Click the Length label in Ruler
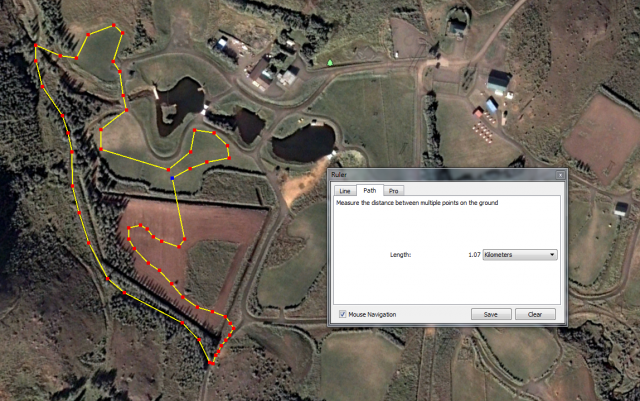 click(x=400, y=255)
